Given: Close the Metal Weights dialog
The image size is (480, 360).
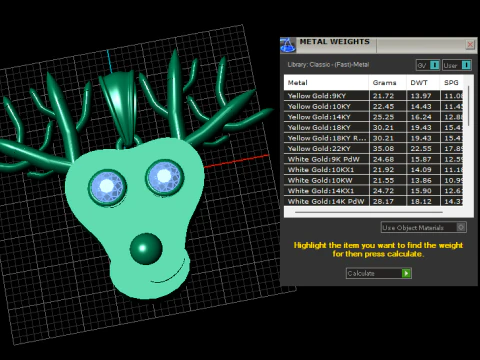Looking at the screenshot, I should [x=470, y=44].
